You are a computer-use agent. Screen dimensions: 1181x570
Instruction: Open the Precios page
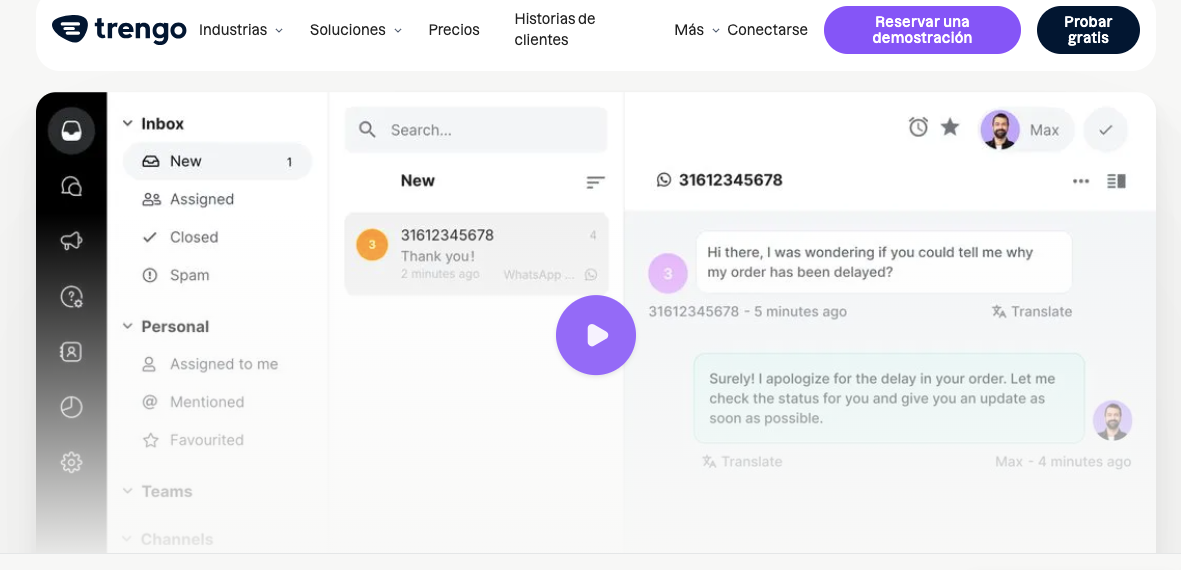click(x=454, y=30)
